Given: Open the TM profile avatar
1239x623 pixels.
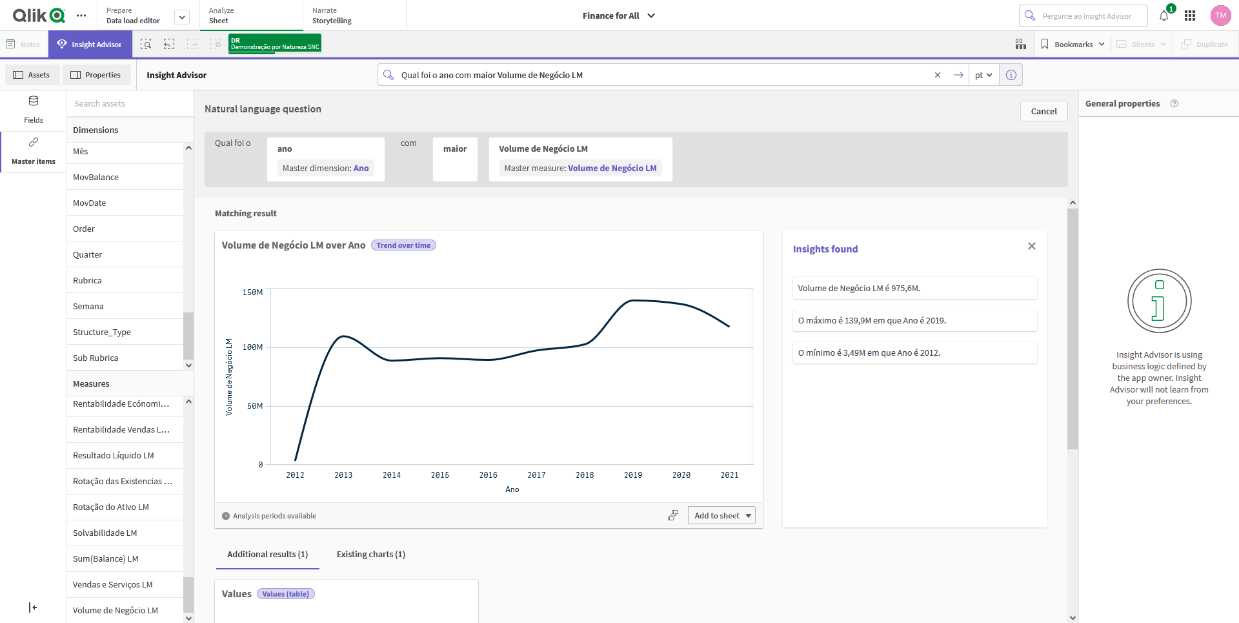Looking at the screenshot, I should (1220, 14).
